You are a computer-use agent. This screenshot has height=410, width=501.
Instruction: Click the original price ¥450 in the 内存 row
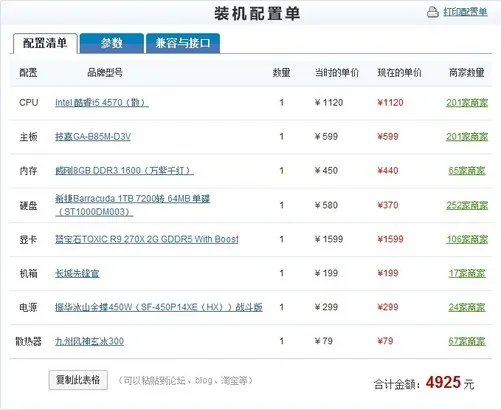pyautogui.click(x=326, y=171)
